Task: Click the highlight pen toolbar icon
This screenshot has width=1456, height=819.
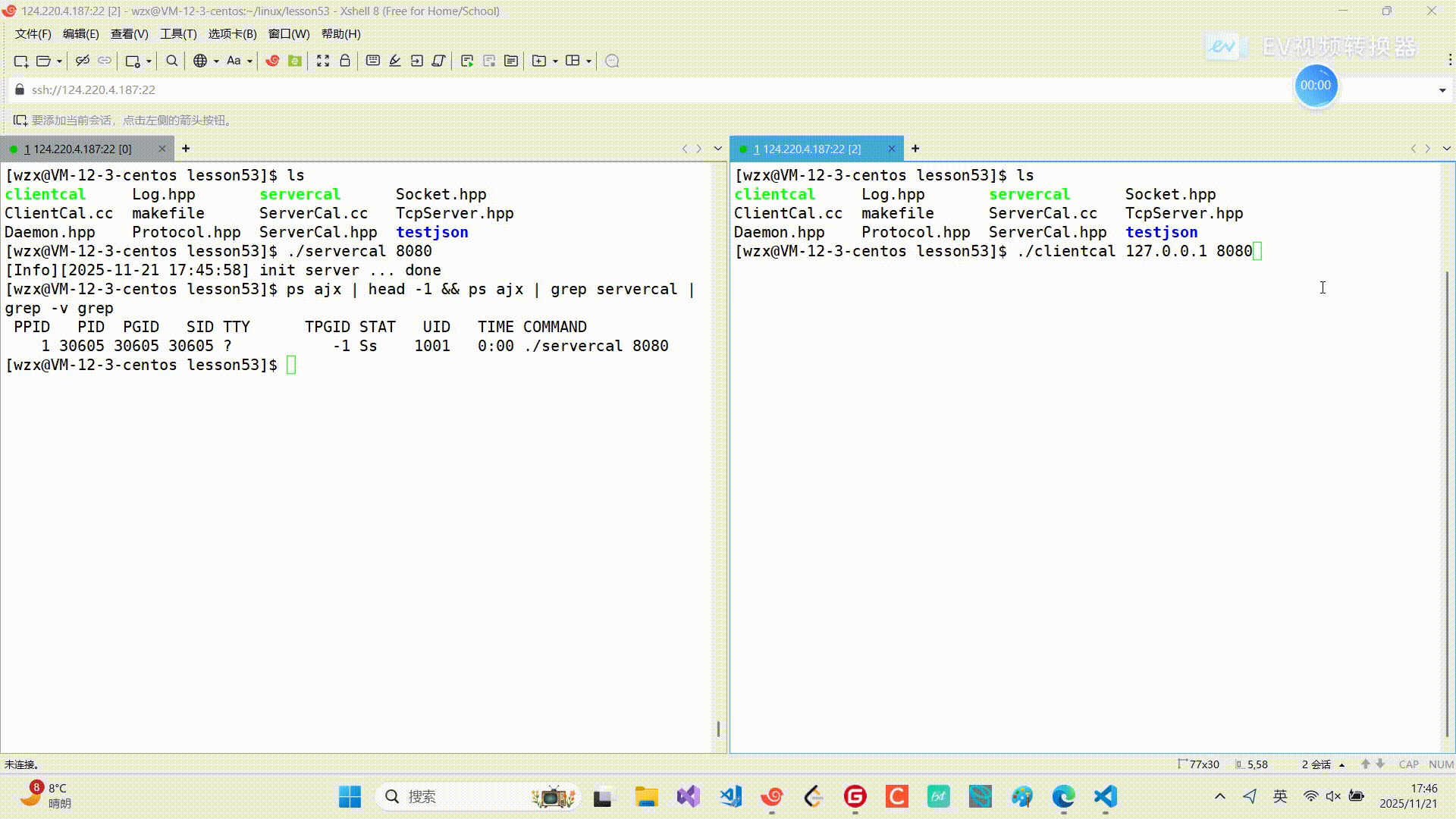Action: click(395, 61)
